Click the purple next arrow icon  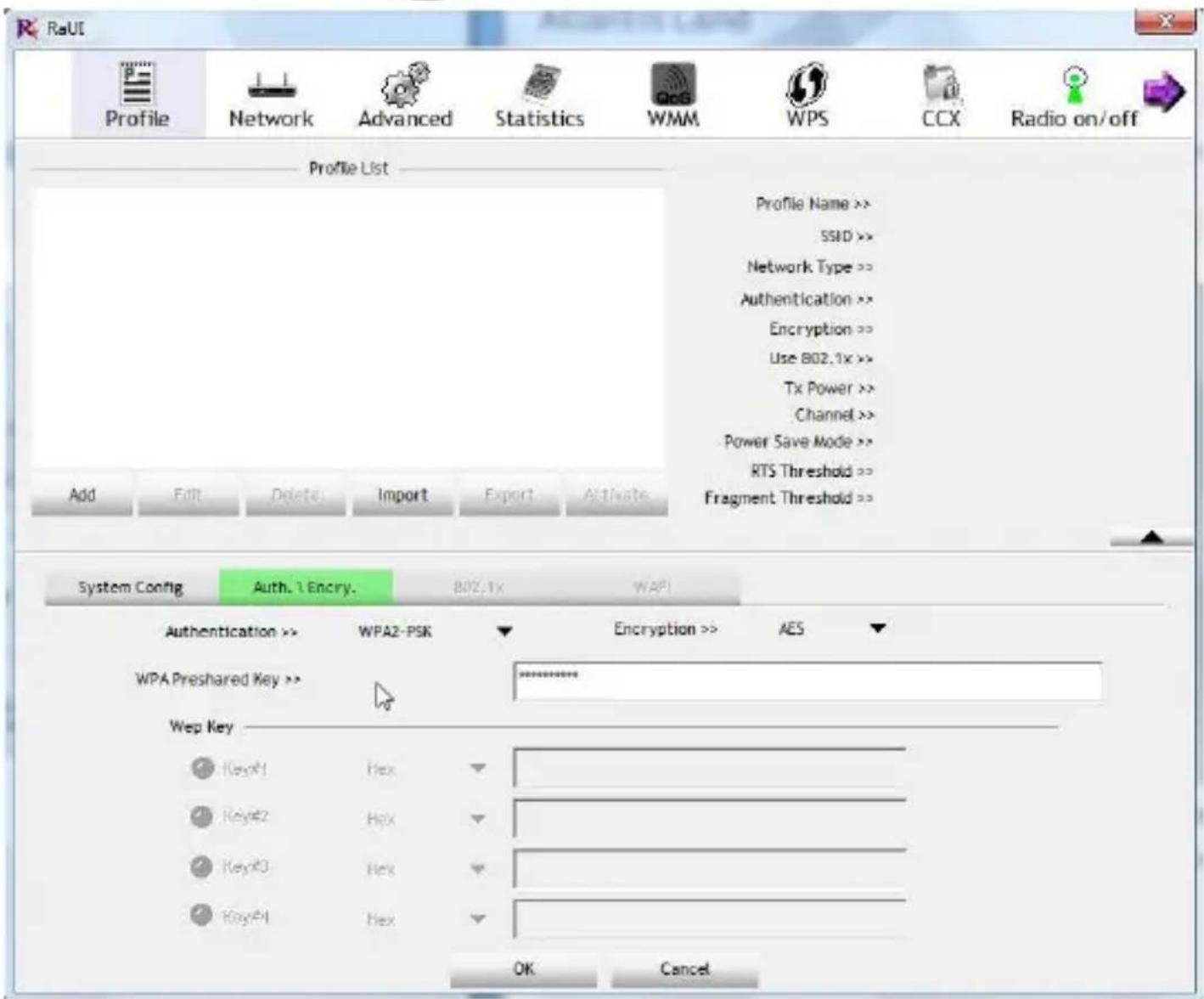(x=1163, y=91)
